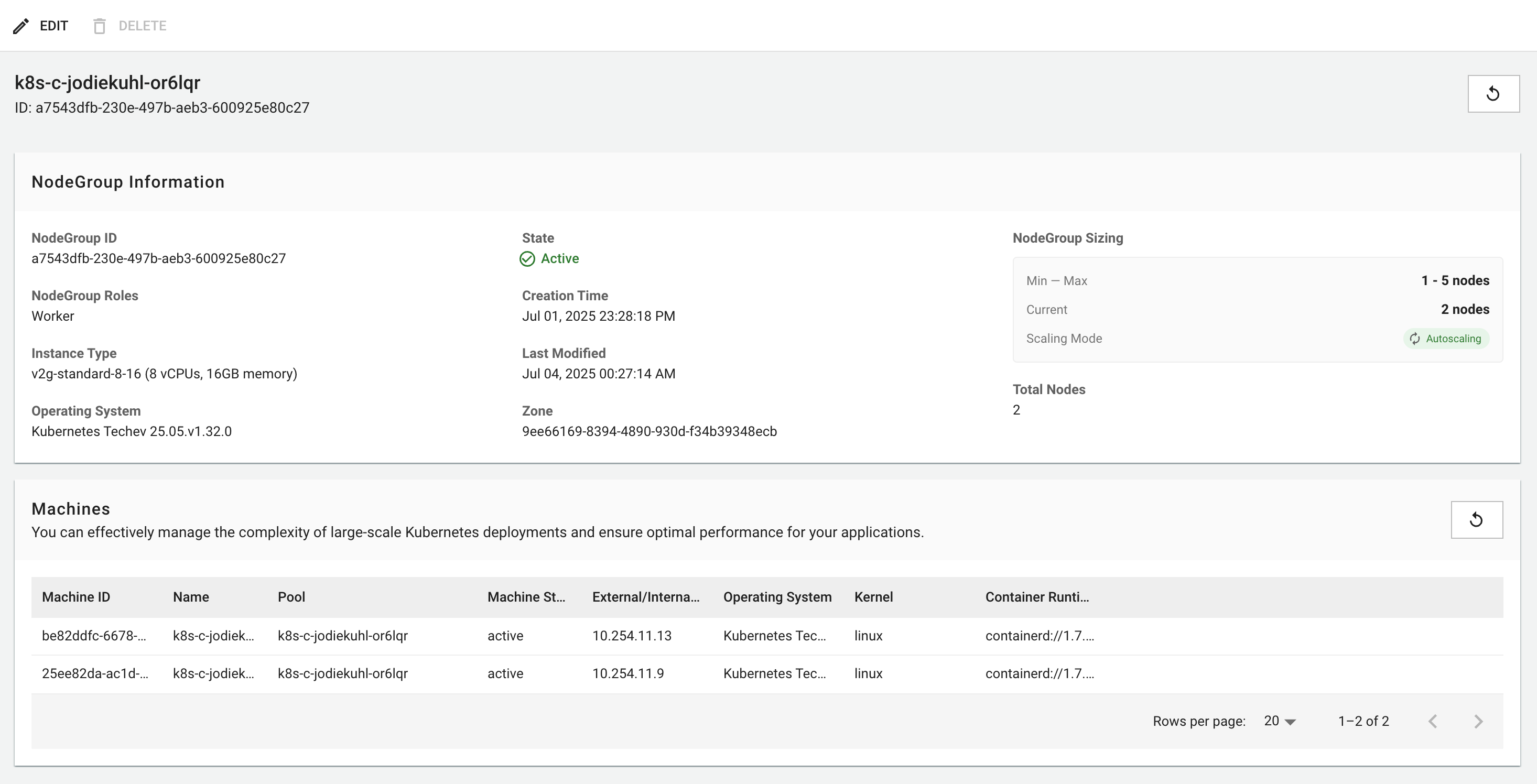This screenshot has width=1537, height=784.
Task: Sort by Pool column header
Action: 291,597
